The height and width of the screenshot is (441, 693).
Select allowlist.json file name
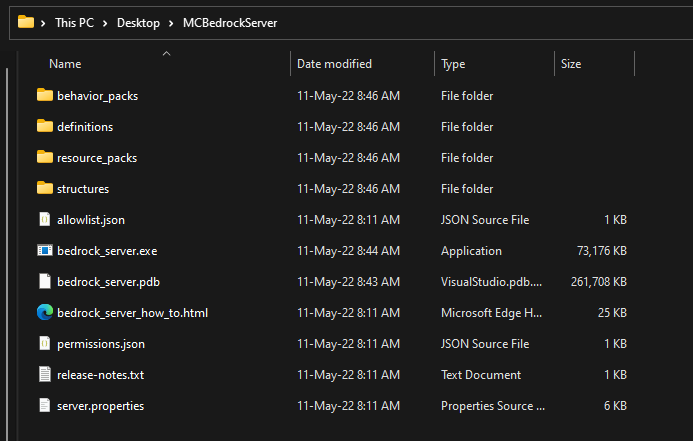pyautogui.click(x=91, y=220)
